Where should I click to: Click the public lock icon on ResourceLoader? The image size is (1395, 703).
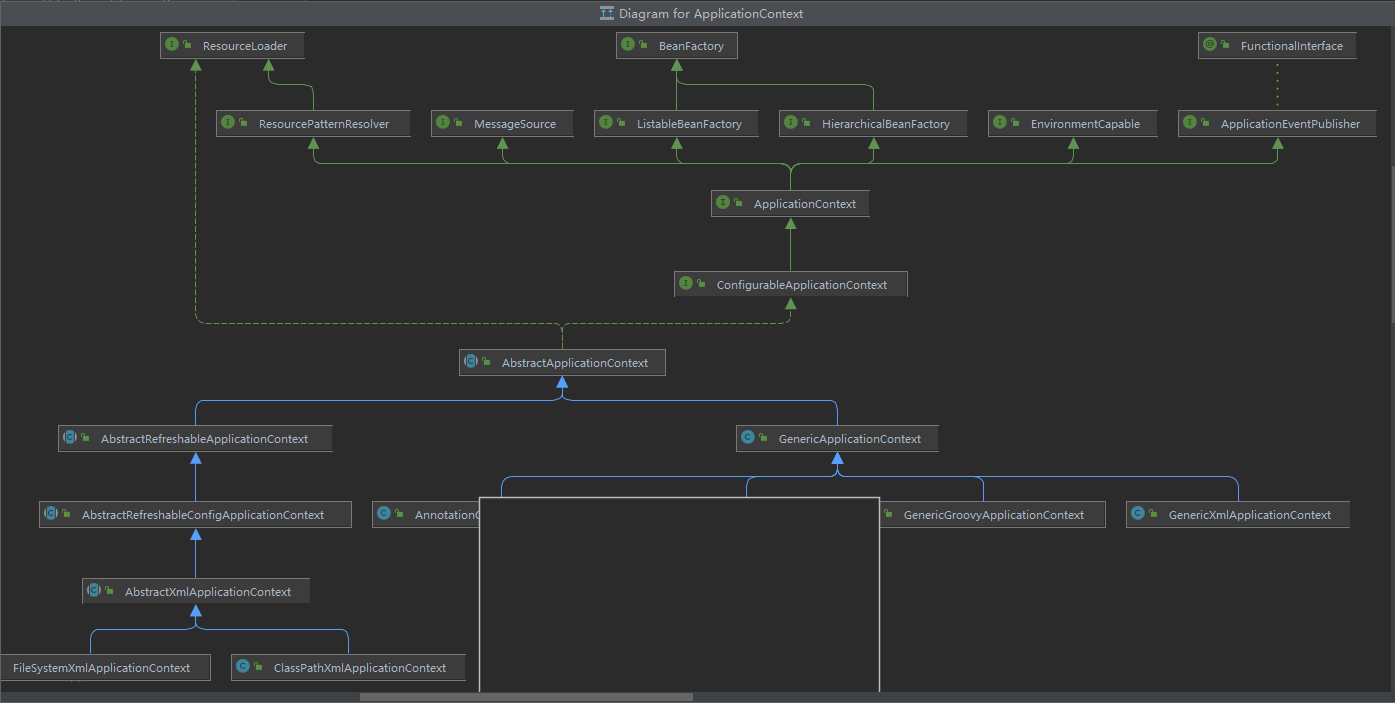click(188, 46)
